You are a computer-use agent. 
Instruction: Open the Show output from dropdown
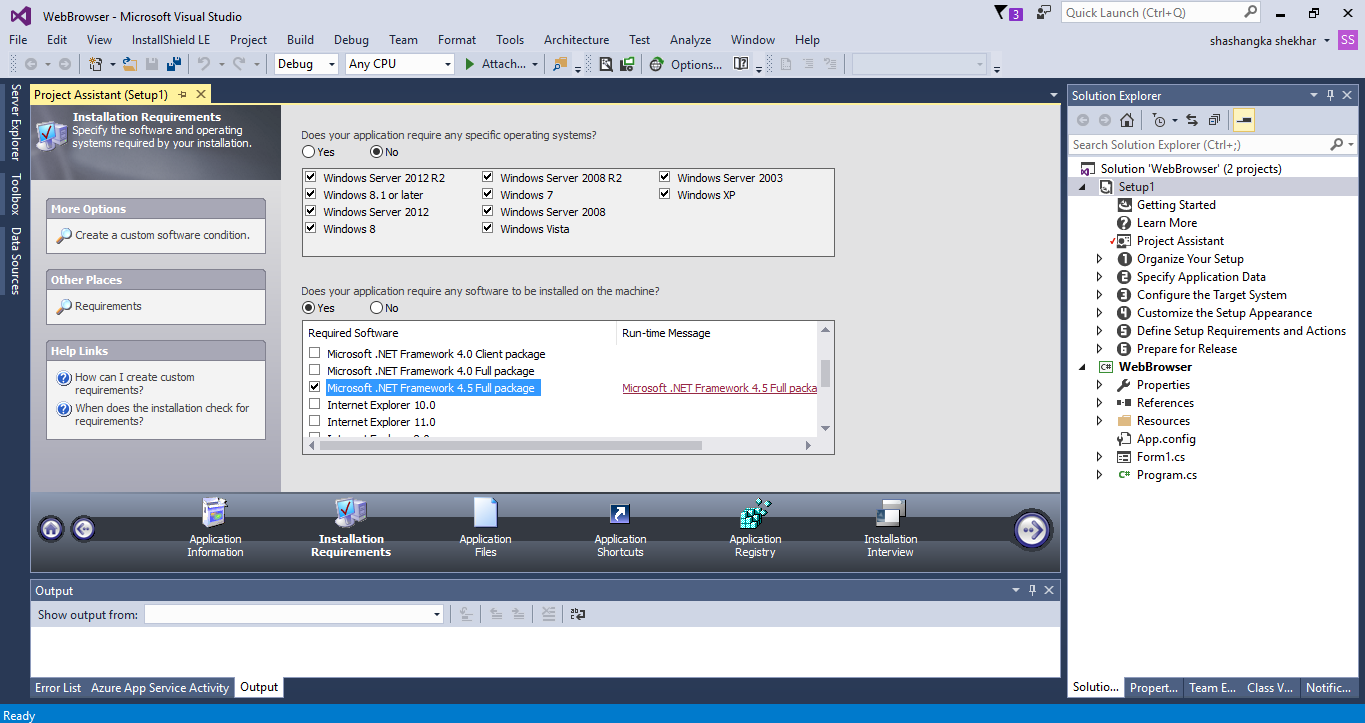point(294,614)
